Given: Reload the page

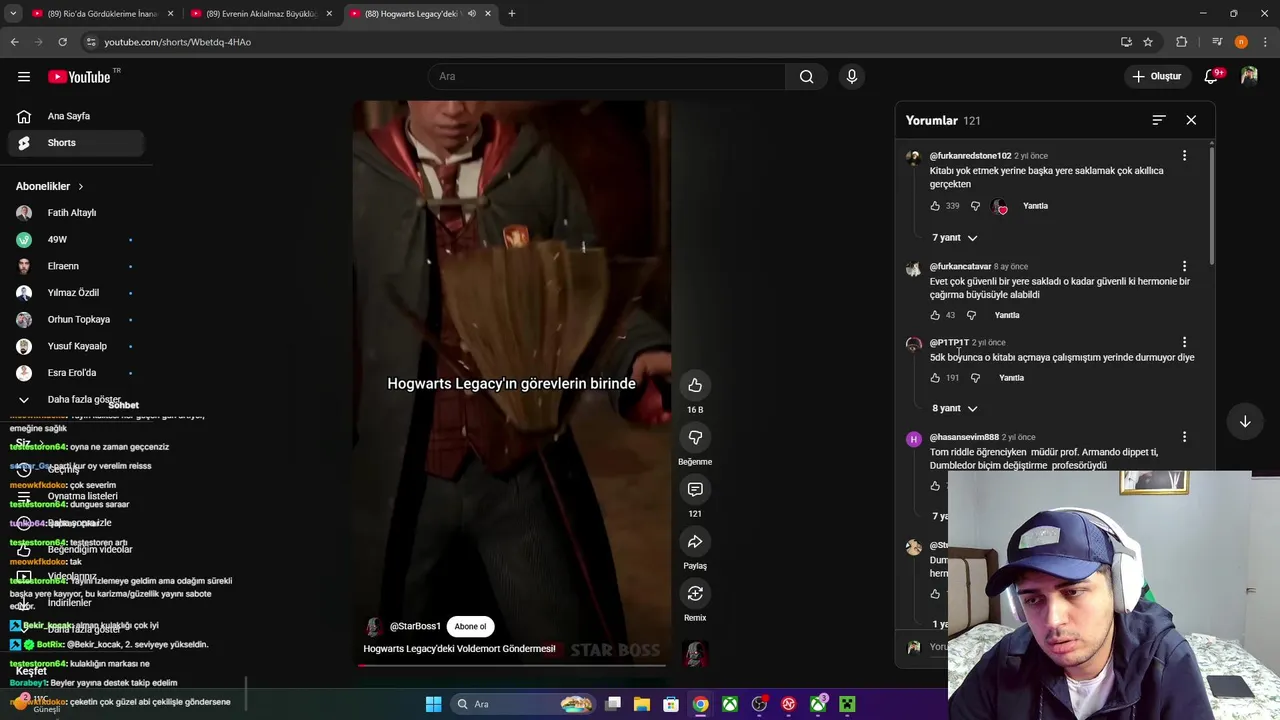Looking at the screenshot, I should (x=62, y=42).
